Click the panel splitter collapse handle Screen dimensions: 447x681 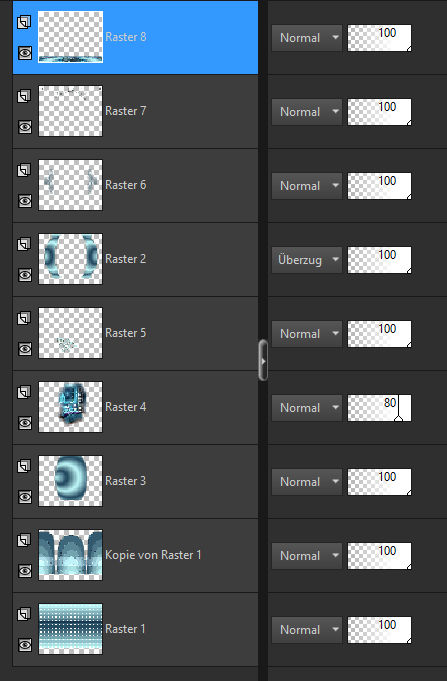tap(263, 360)
